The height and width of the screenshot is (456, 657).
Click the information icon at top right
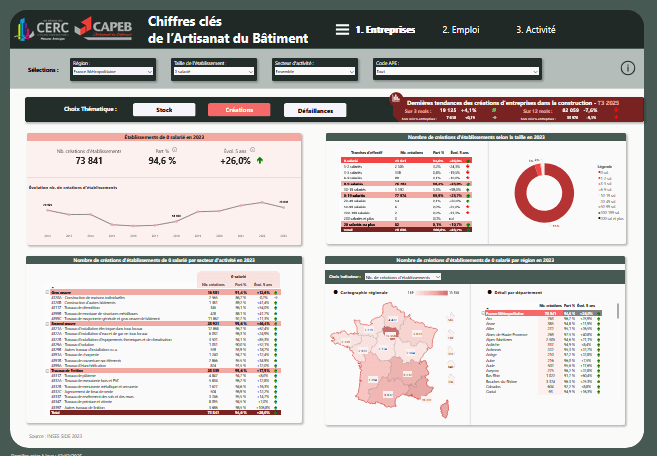click(x=628, y=68)
